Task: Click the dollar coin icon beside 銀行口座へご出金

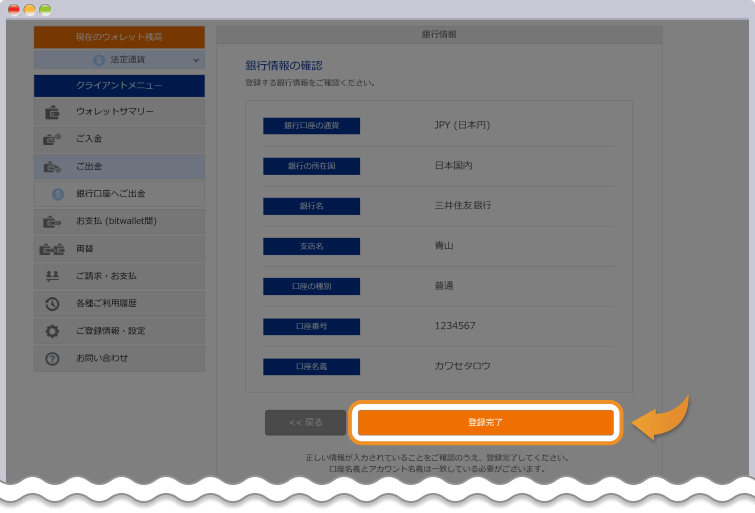Action: [x=58, y=194]
